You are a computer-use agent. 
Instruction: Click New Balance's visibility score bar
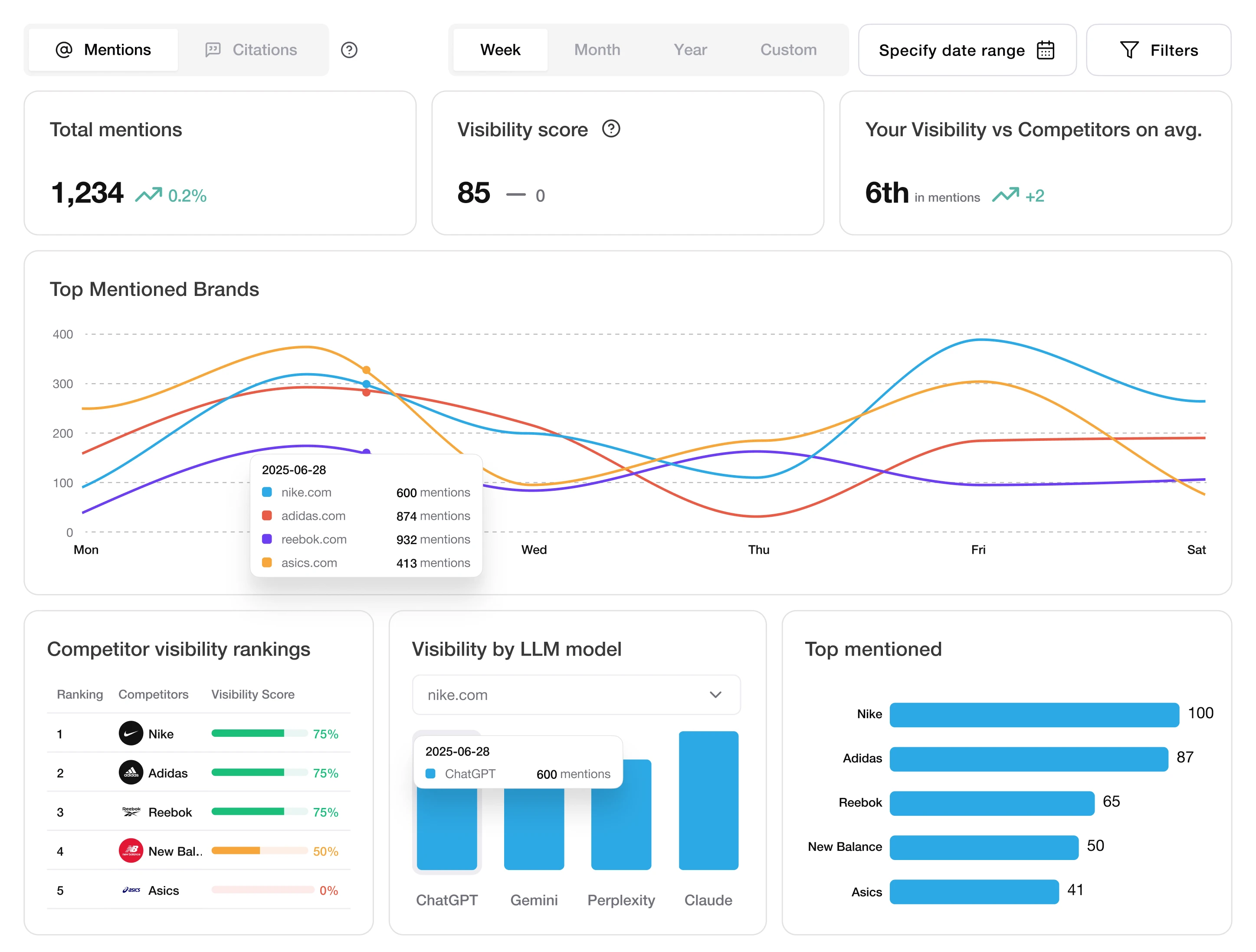click(x=259, y=851)
